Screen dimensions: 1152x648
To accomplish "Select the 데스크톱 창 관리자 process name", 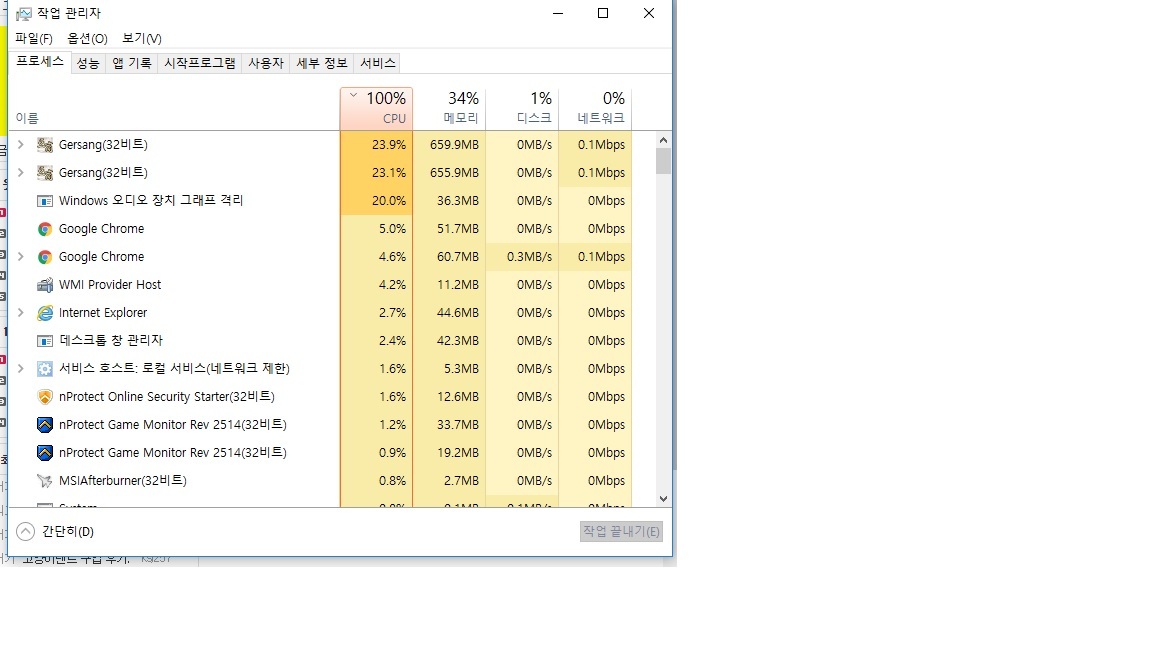I will 111,340.
